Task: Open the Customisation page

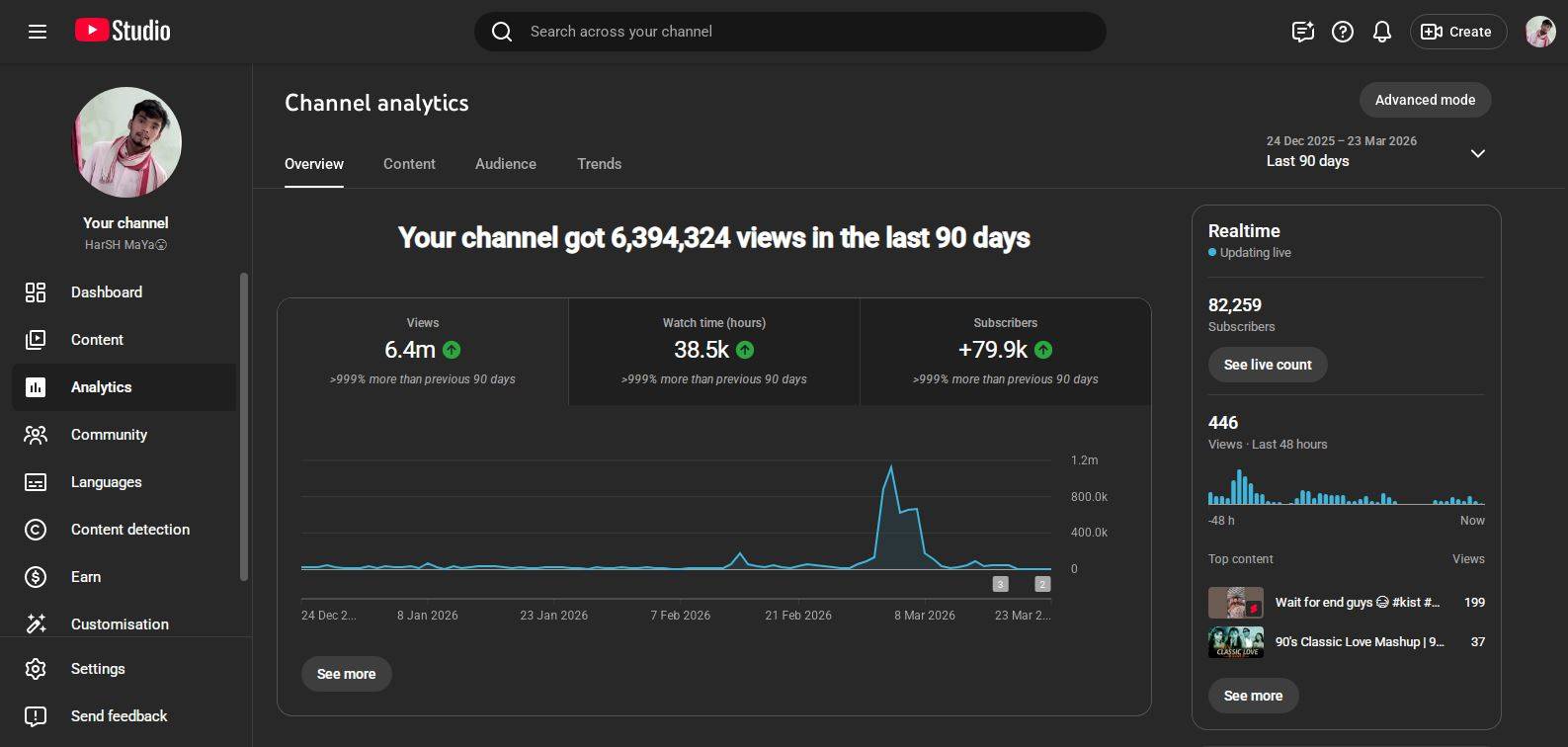Action: click(x=120, y=624)
